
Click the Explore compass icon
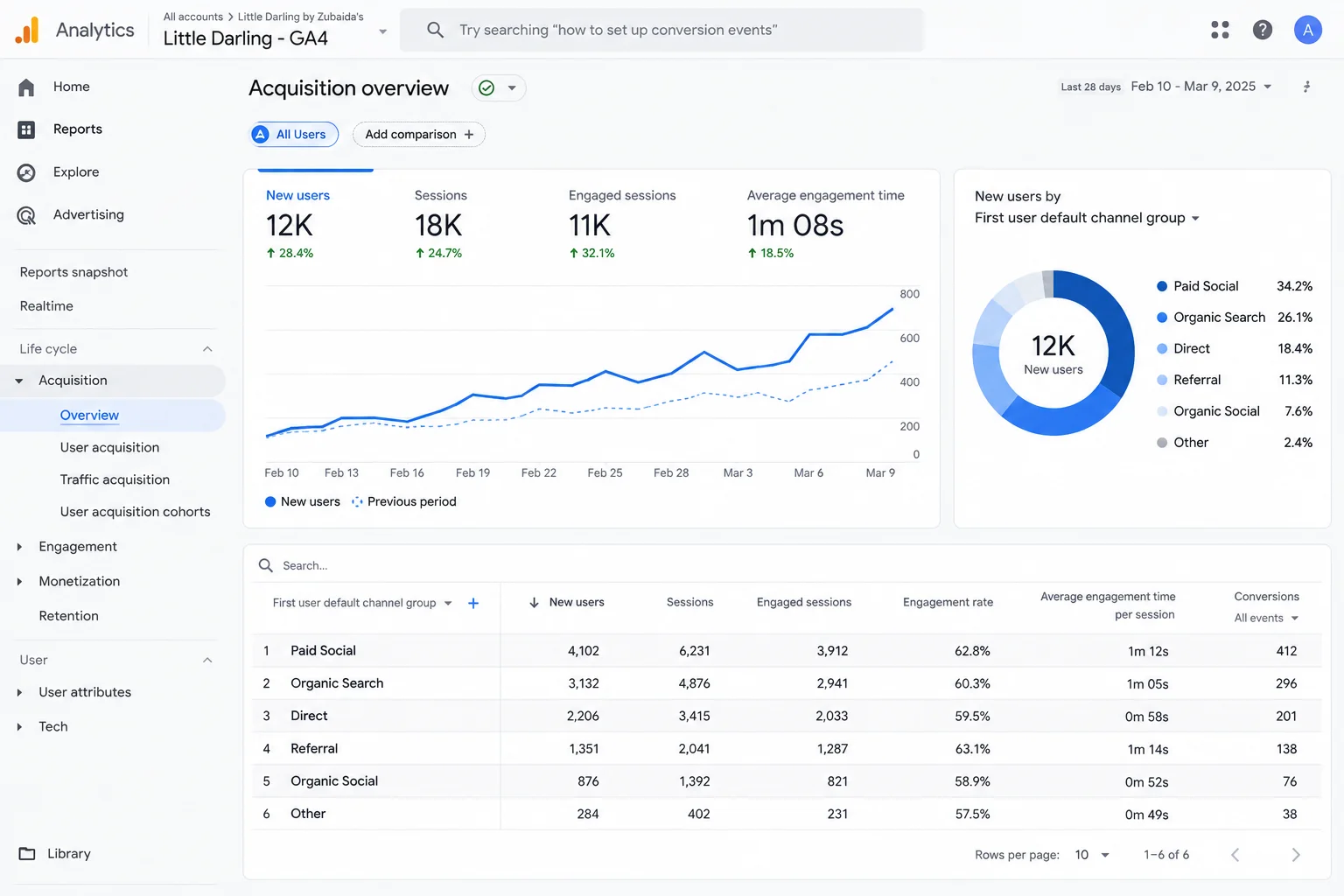[26, 172]
